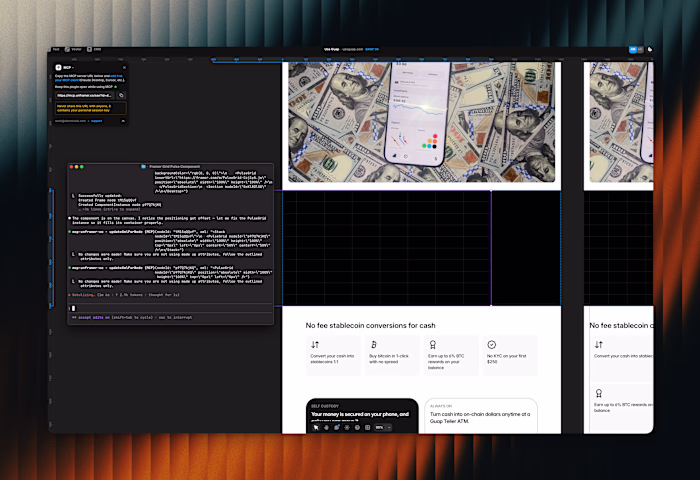Click the 'No fee stablecoin conversions for cash' heading
700x480 pixels.
(370, 326)
